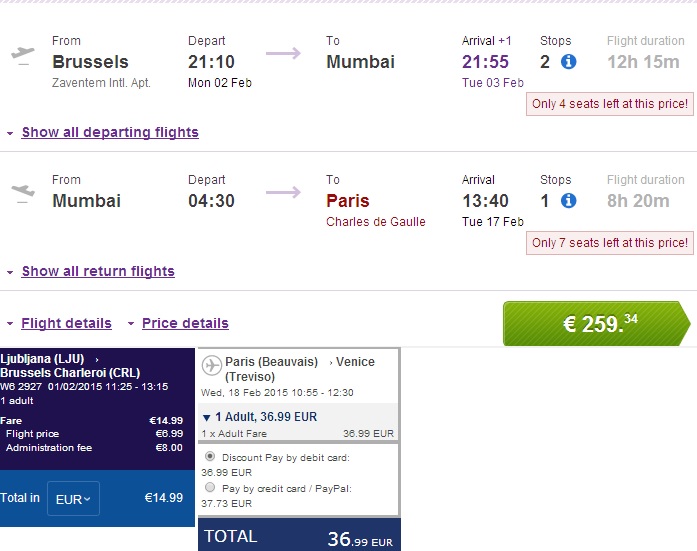Click the return flight airplane icon
The image size is (697, 551).
pos(22,191)
